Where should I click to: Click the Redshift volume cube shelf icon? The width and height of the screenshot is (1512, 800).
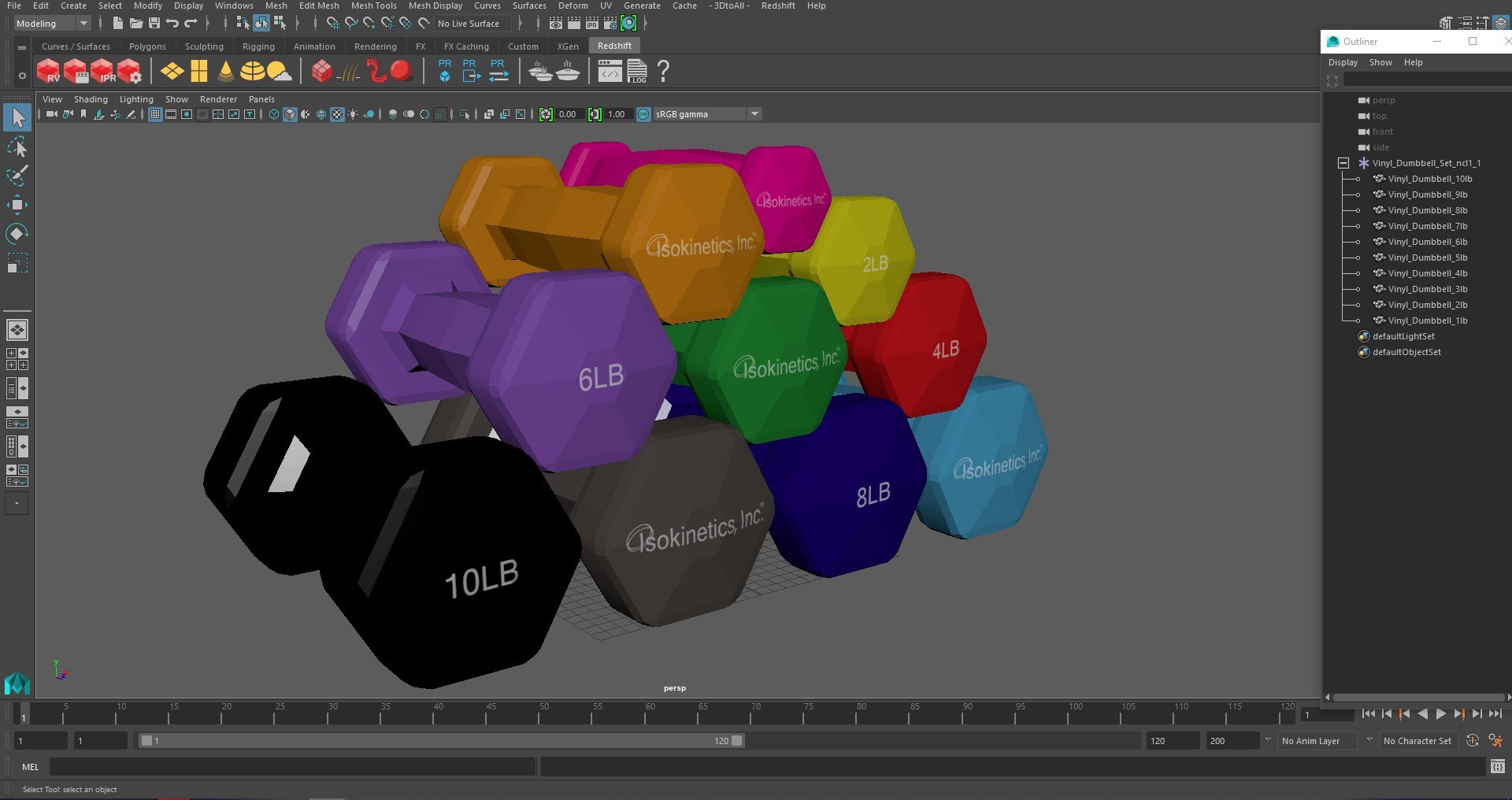[321, 72]
